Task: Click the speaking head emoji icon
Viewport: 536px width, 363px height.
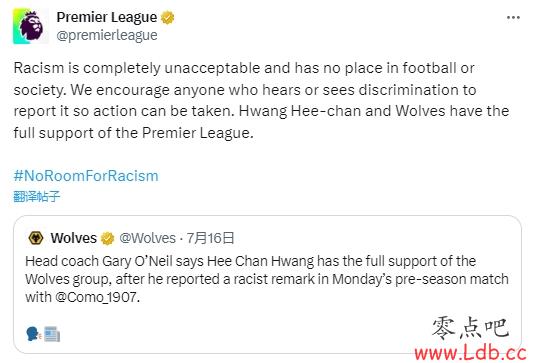Action: (x=34, y=334)
